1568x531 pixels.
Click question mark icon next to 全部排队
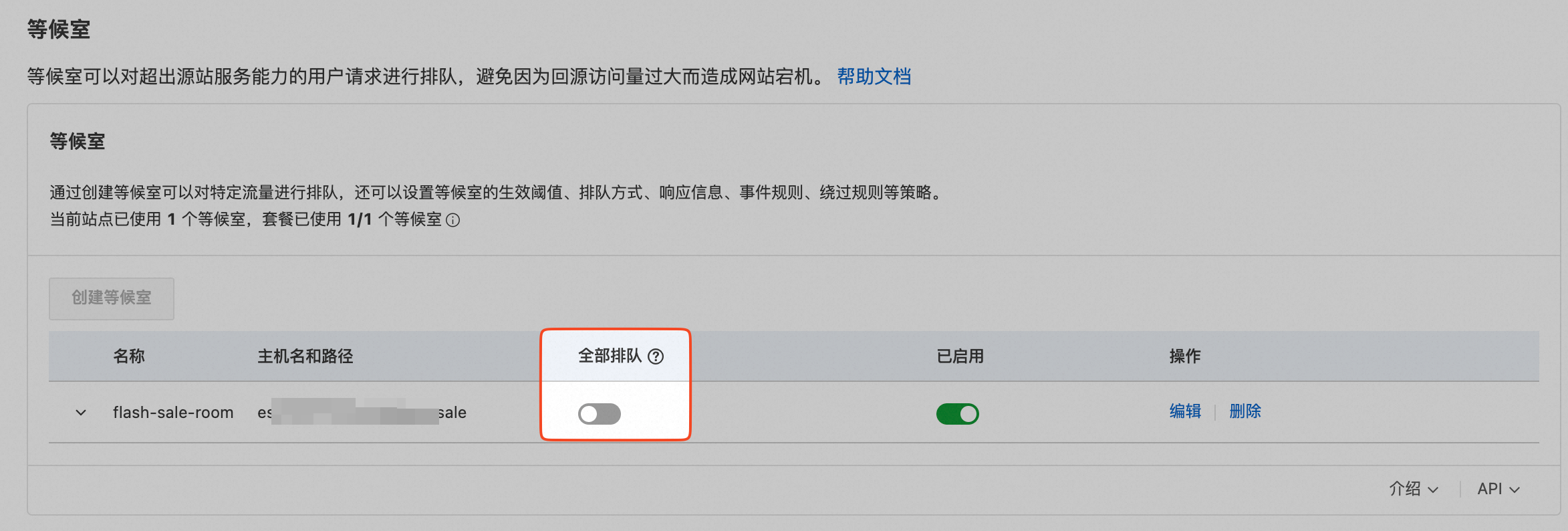656,356
